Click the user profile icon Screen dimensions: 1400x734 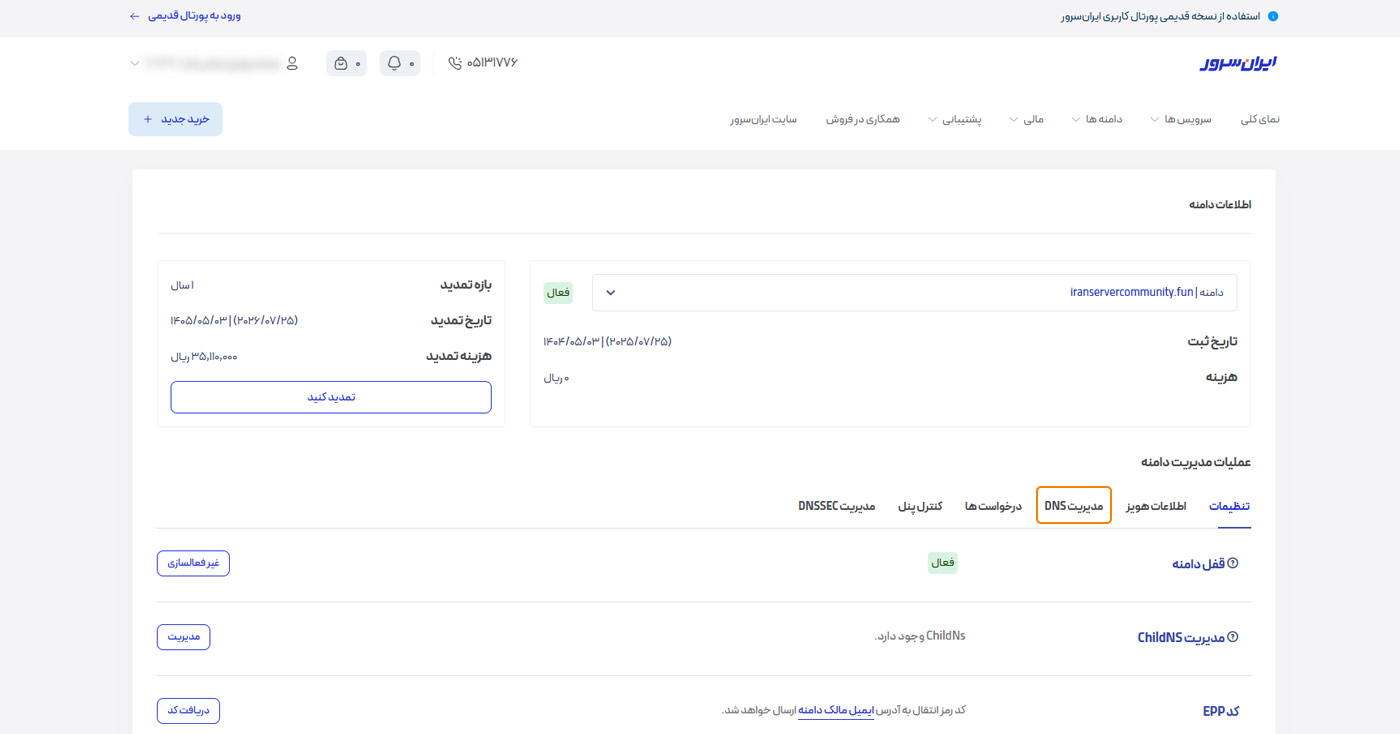point(292,63)
